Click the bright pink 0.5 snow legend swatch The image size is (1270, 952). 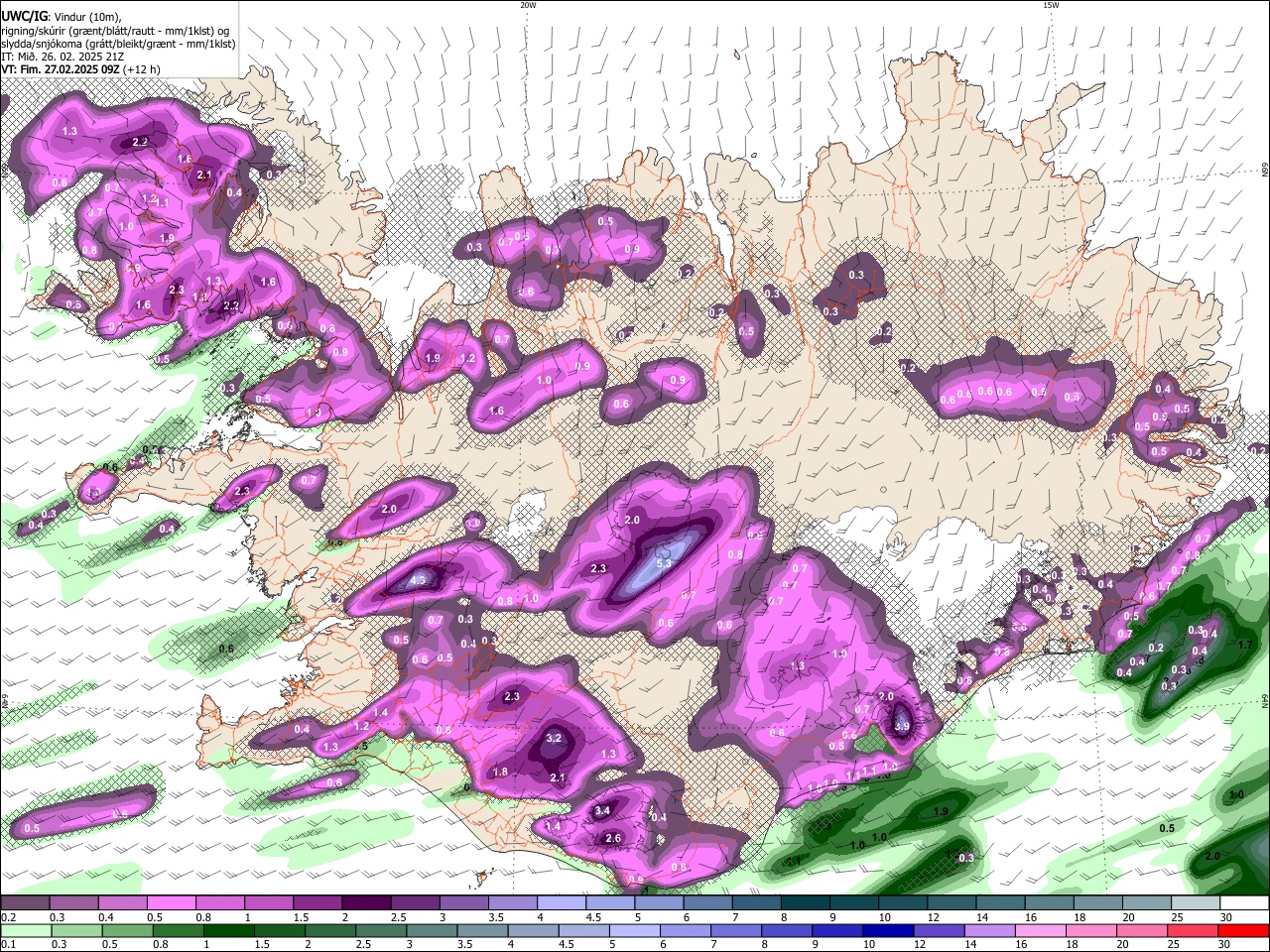click(171, 903)
